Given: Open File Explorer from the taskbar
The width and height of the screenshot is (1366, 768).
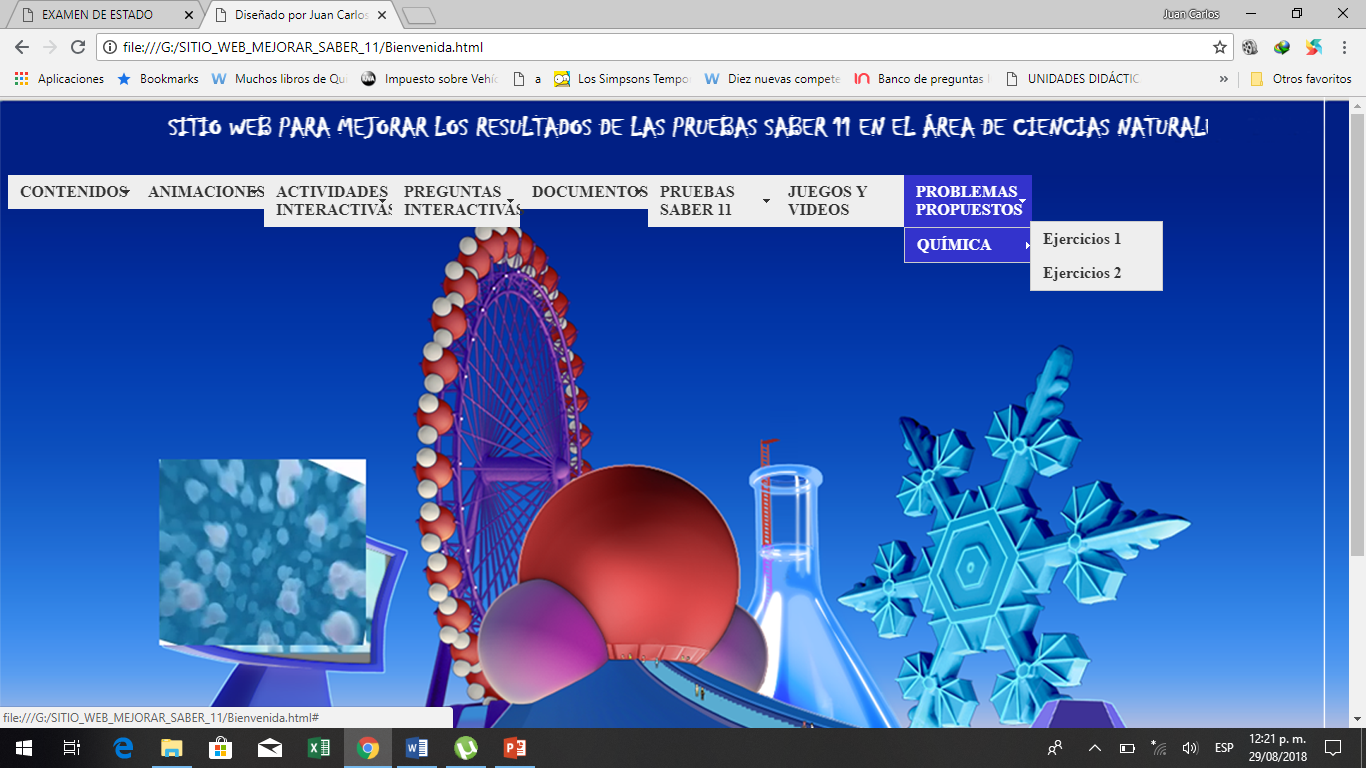Looking at the screenshot, I should [x=172, y=748].
